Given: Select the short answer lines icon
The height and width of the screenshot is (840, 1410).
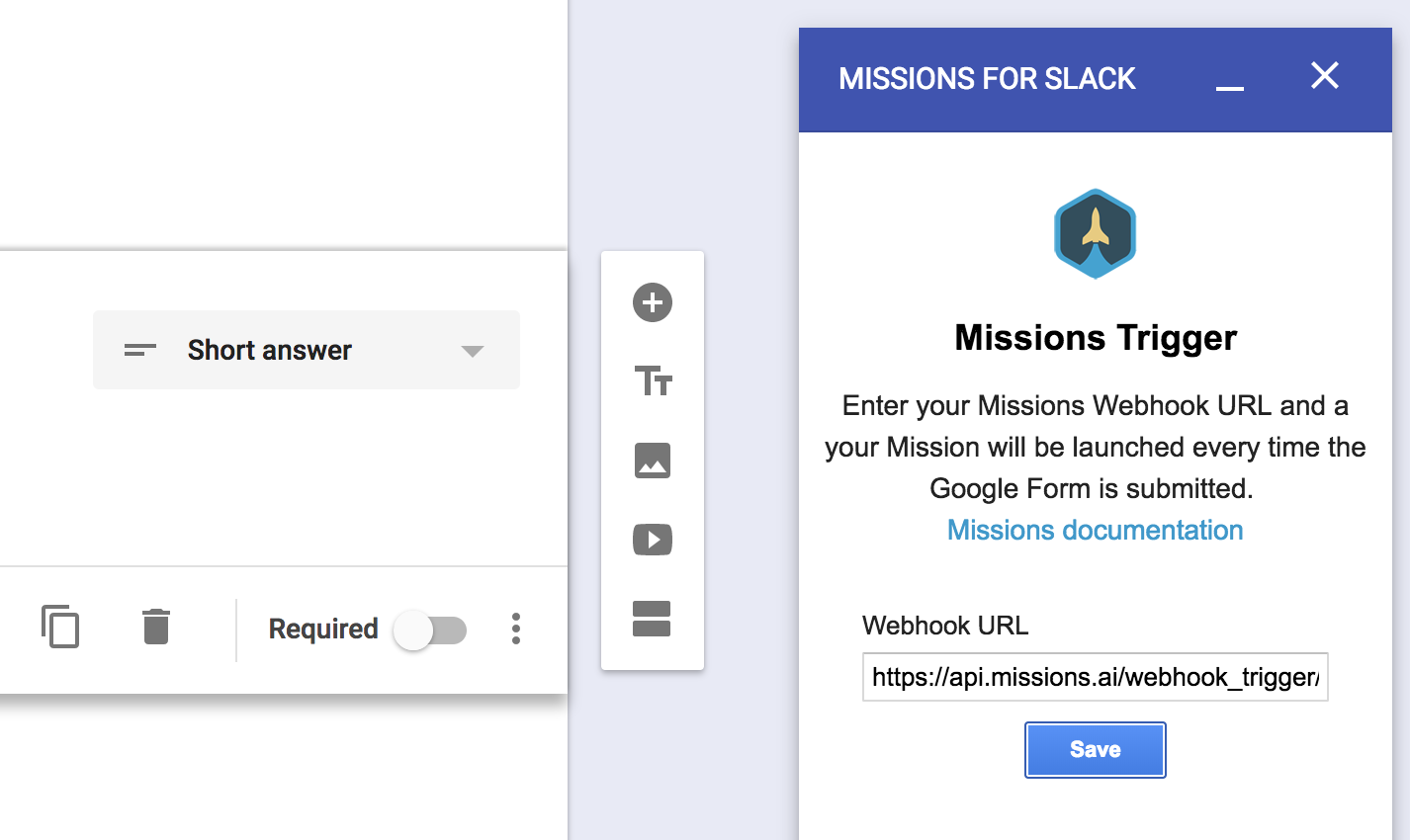Looking at the screenshot, I should point(140,350).
